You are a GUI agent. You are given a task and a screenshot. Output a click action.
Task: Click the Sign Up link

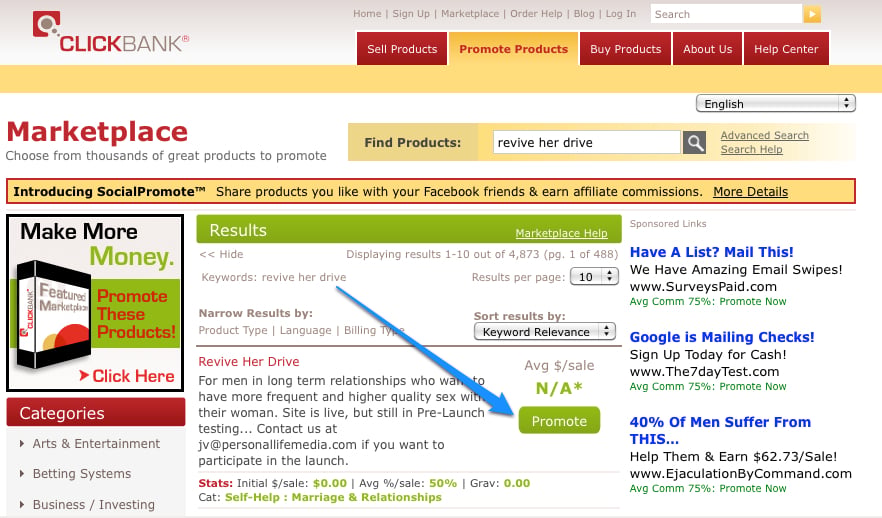[411, 13]
